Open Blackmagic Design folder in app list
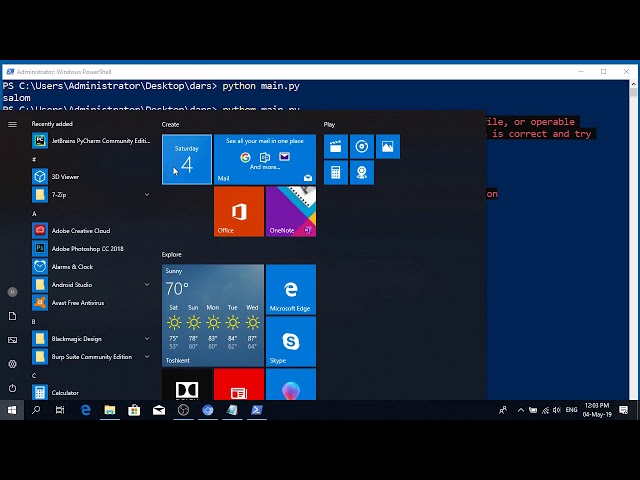Viewport: 640px width, 480px height. (x=91, y=338)
